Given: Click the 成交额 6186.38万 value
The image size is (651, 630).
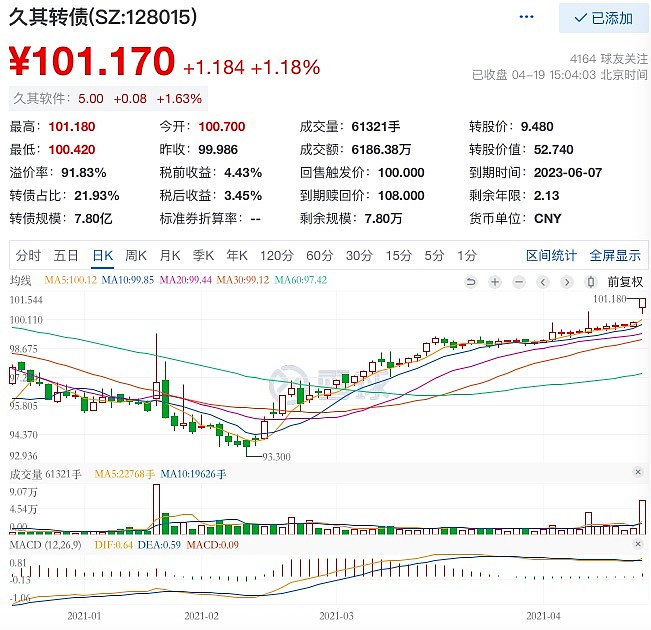Looking at the screenshot, I should [381, 150].
